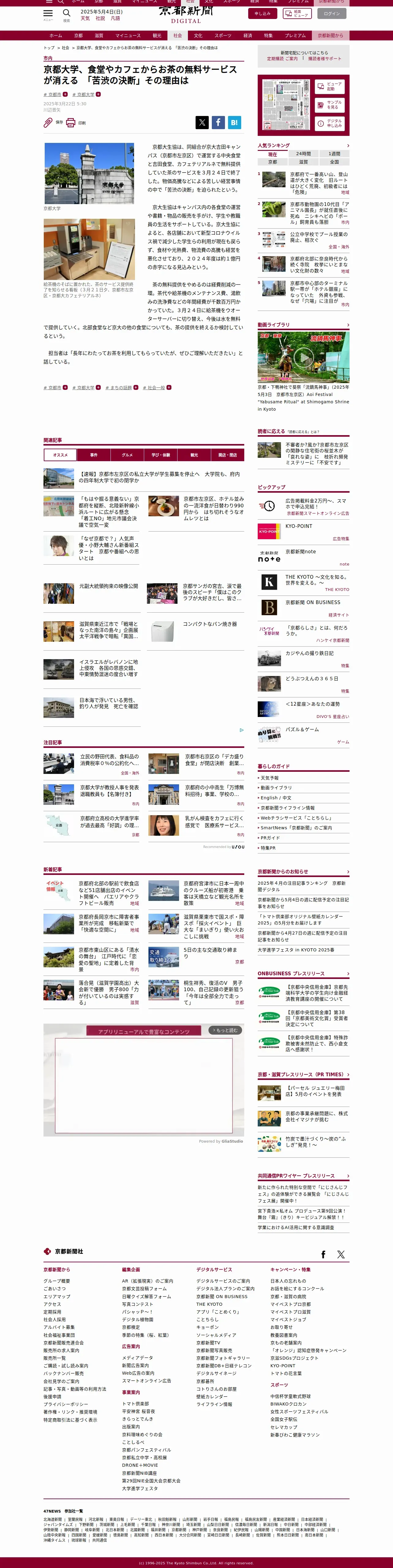Share the article on X
The width and height of the screenshot is (393, 1568).
(202, 122)
